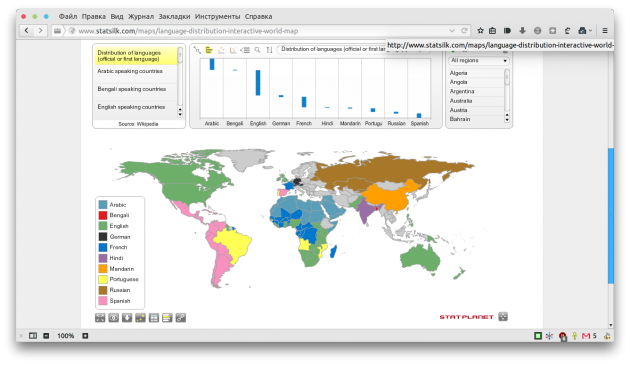Select Argentina in the country list

[476, 91]
